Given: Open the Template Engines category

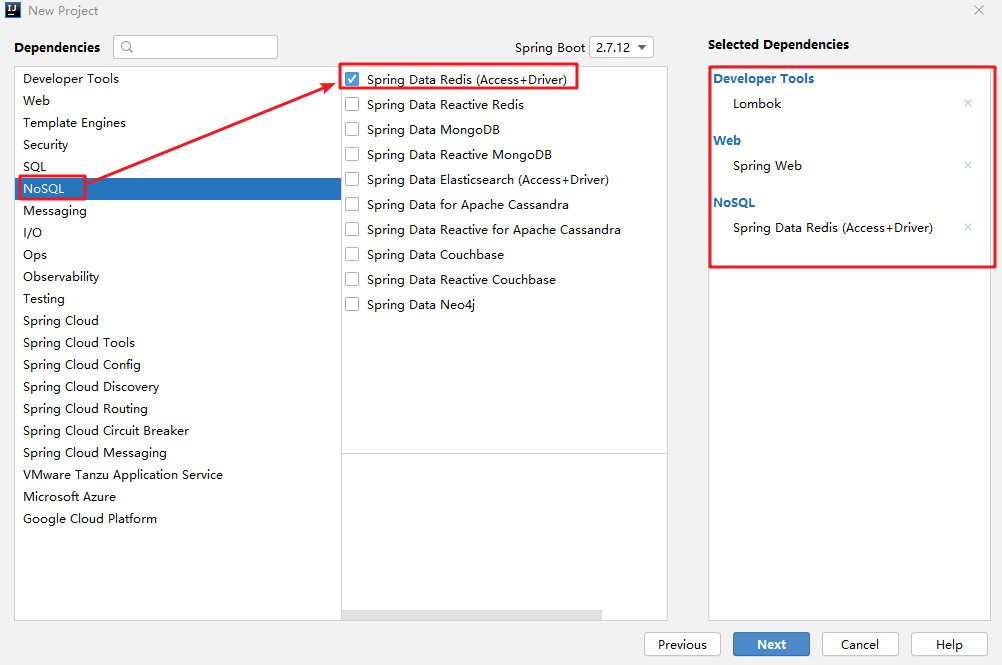Looking at the screenshot, I should [178, 123].
